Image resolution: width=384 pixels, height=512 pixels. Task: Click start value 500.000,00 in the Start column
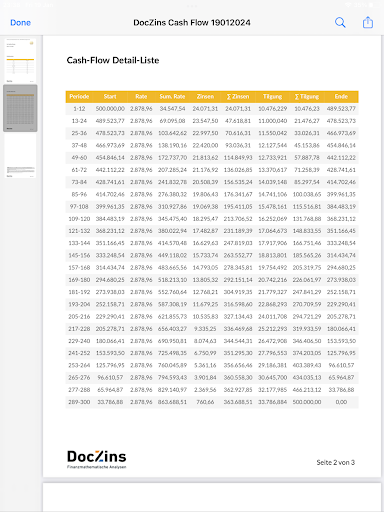(x=110, y=109)
